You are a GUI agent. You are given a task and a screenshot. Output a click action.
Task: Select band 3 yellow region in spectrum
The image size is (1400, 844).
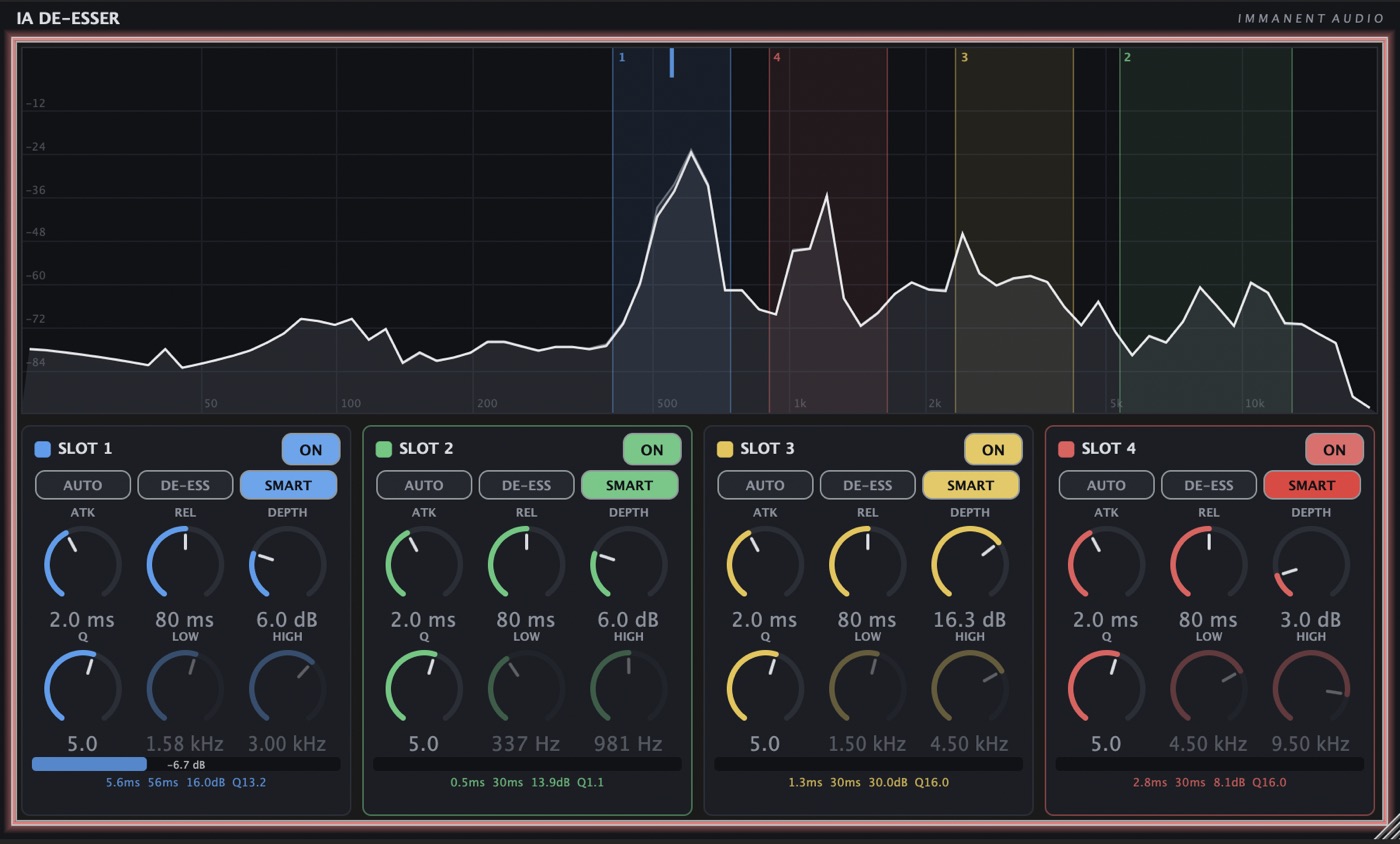1014,230
